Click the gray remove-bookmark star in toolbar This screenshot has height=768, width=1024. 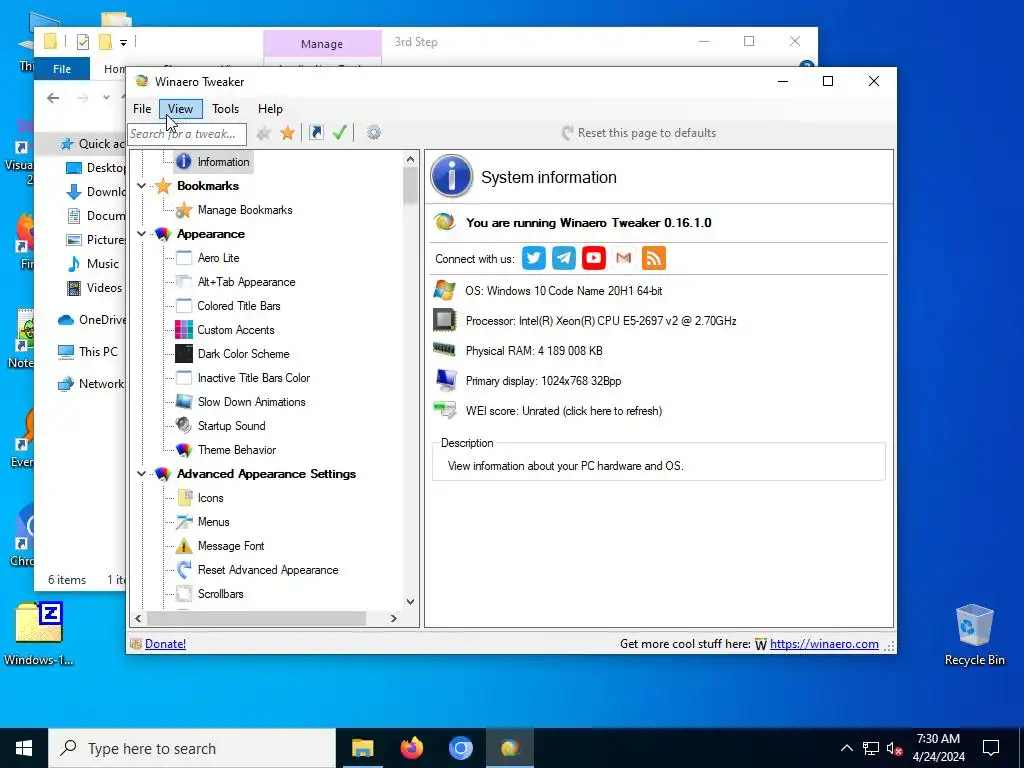264,133
